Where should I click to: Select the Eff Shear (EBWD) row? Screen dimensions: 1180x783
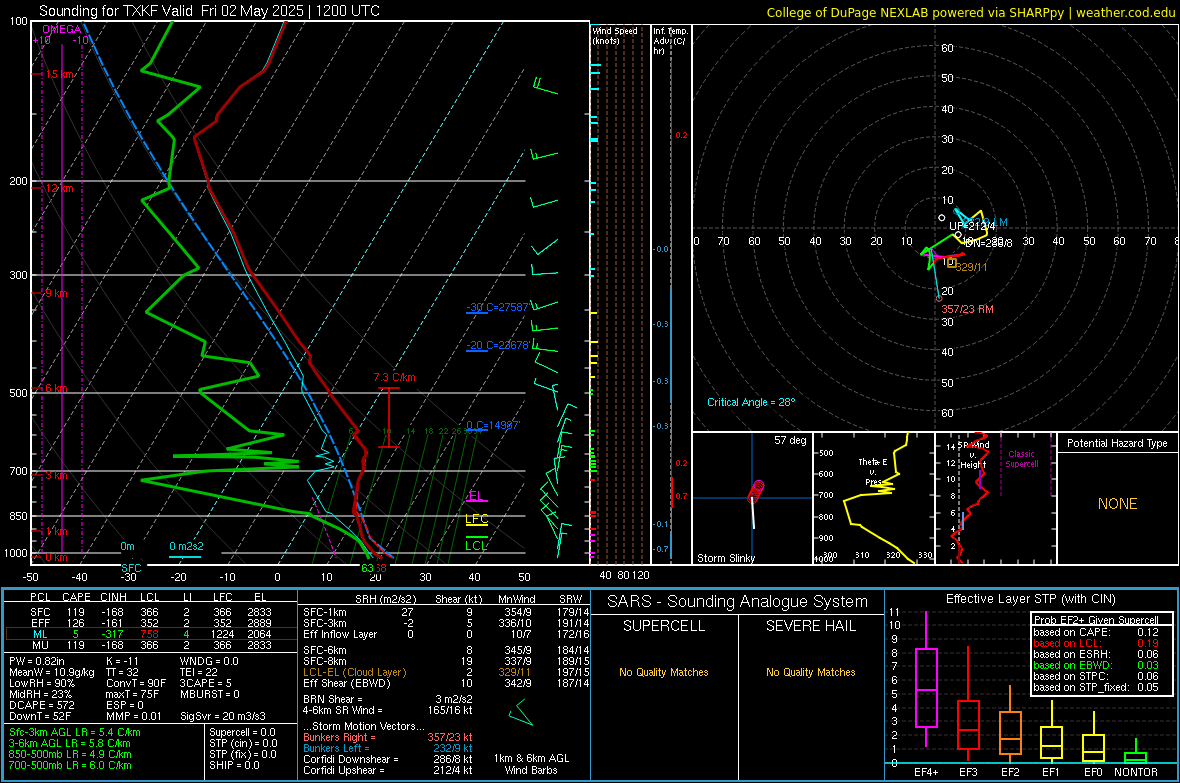(446, 684)
